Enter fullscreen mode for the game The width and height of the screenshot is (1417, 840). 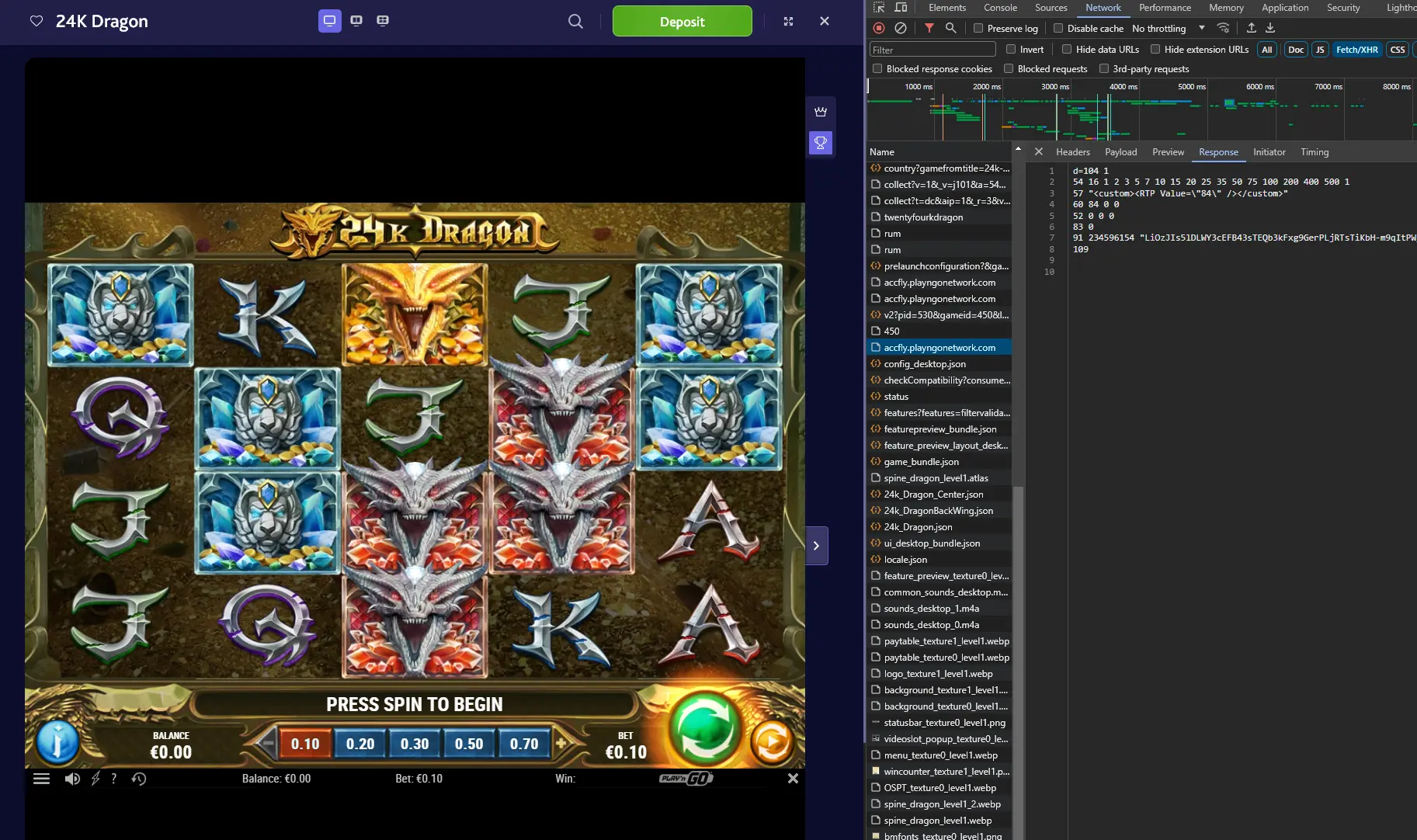click(788, 21)
